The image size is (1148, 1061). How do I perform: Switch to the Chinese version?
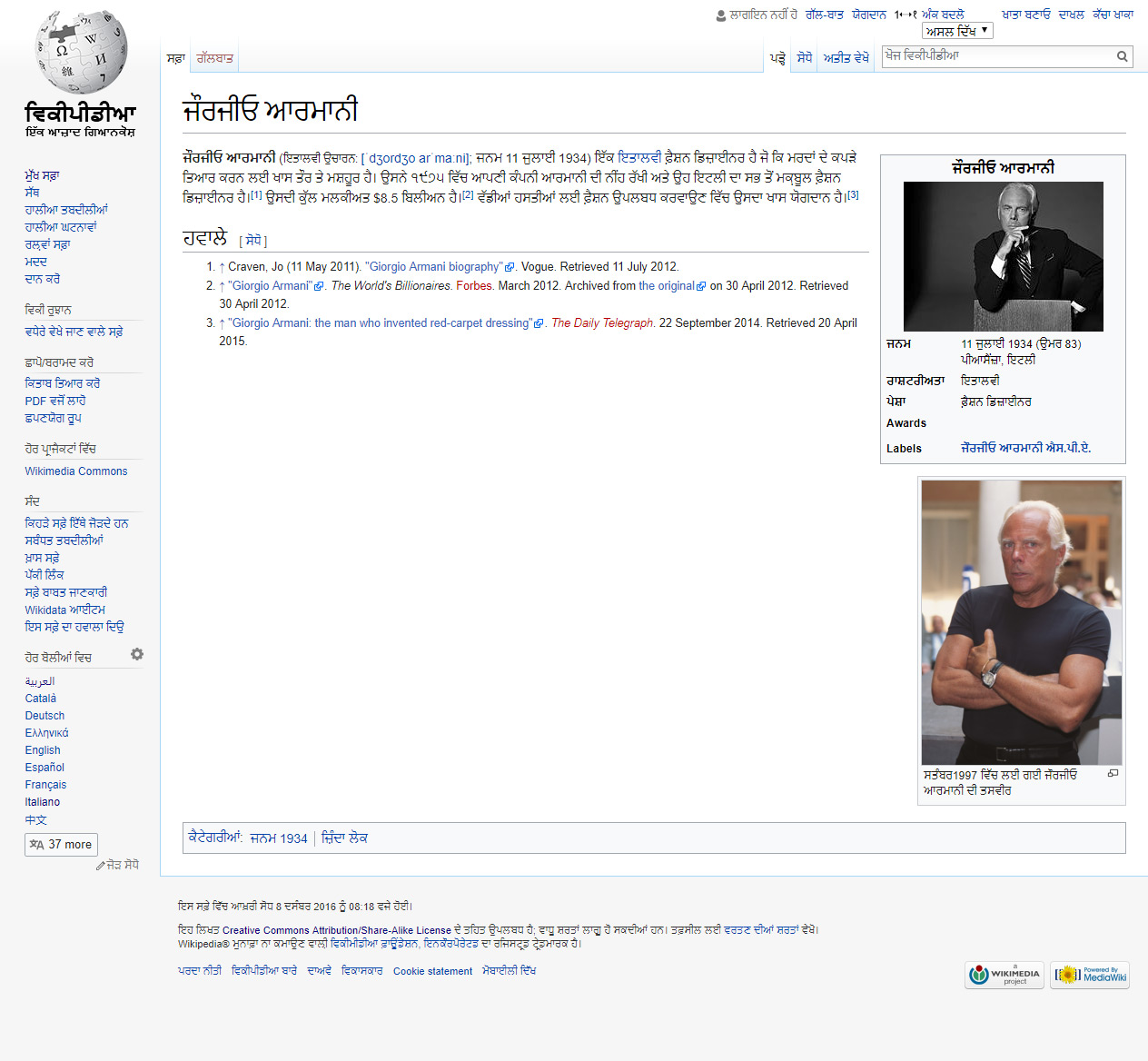point(35,819)
